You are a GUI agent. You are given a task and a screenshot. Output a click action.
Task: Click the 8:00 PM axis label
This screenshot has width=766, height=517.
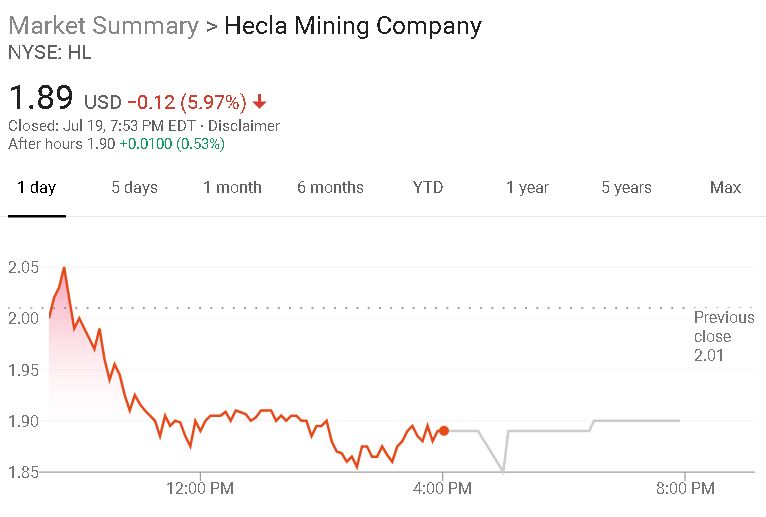685,489
